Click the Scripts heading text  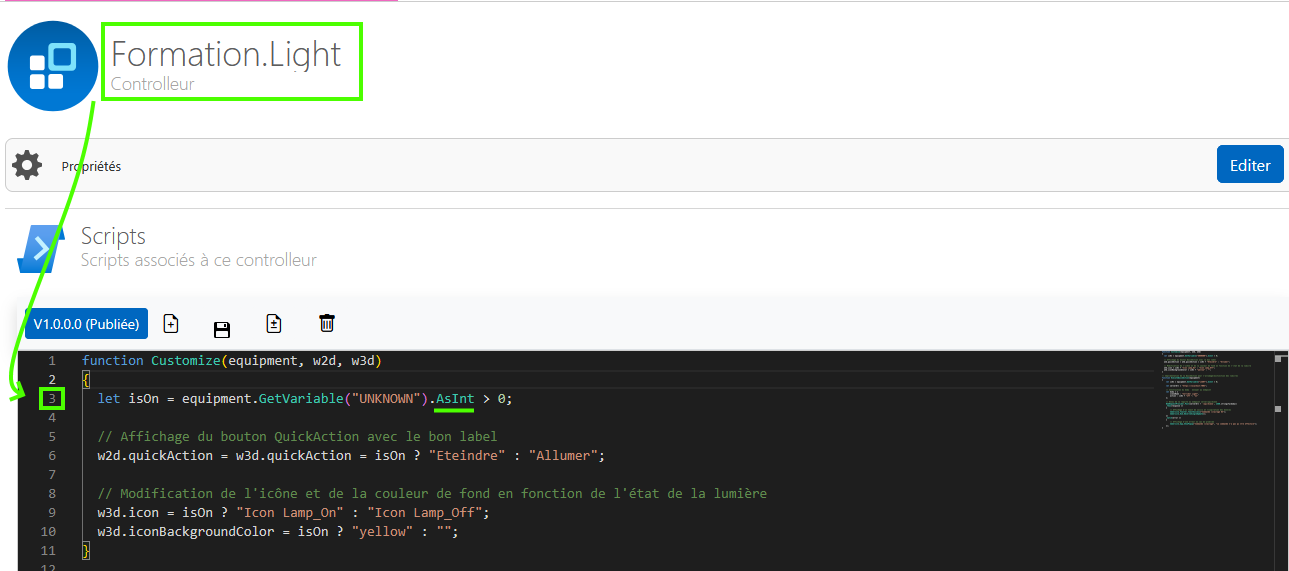tap(113, 237)
